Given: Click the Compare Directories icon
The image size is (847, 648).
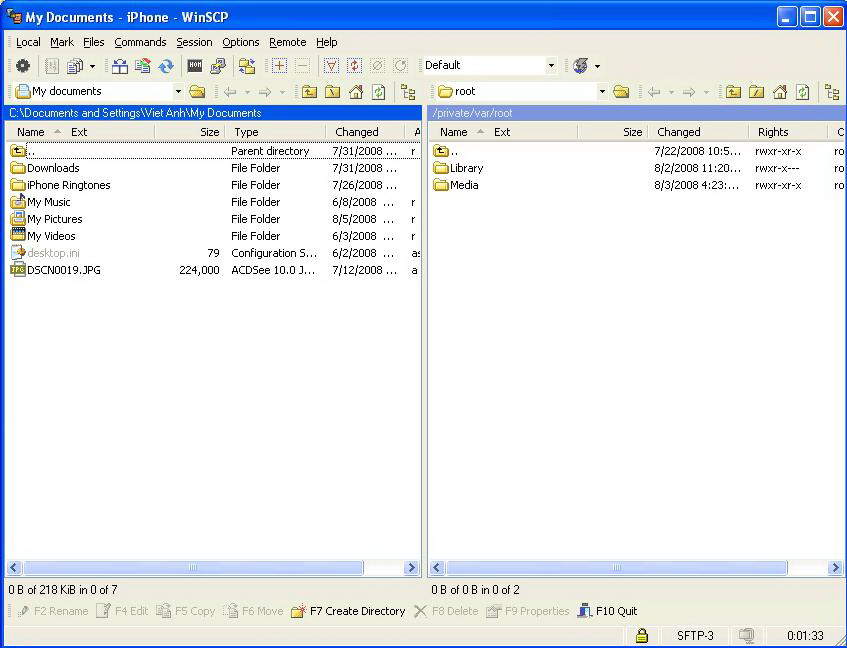Looking at the screenshot, I should coord(120,66).
